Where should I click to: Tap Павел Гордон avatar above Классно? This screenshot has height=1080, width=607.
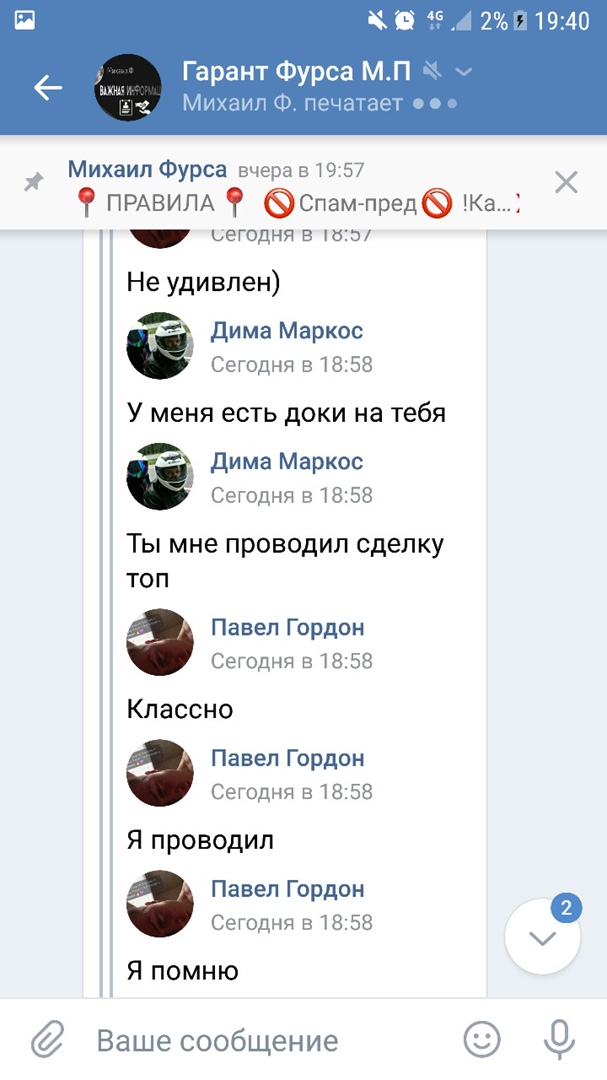[x=160, y=642]
